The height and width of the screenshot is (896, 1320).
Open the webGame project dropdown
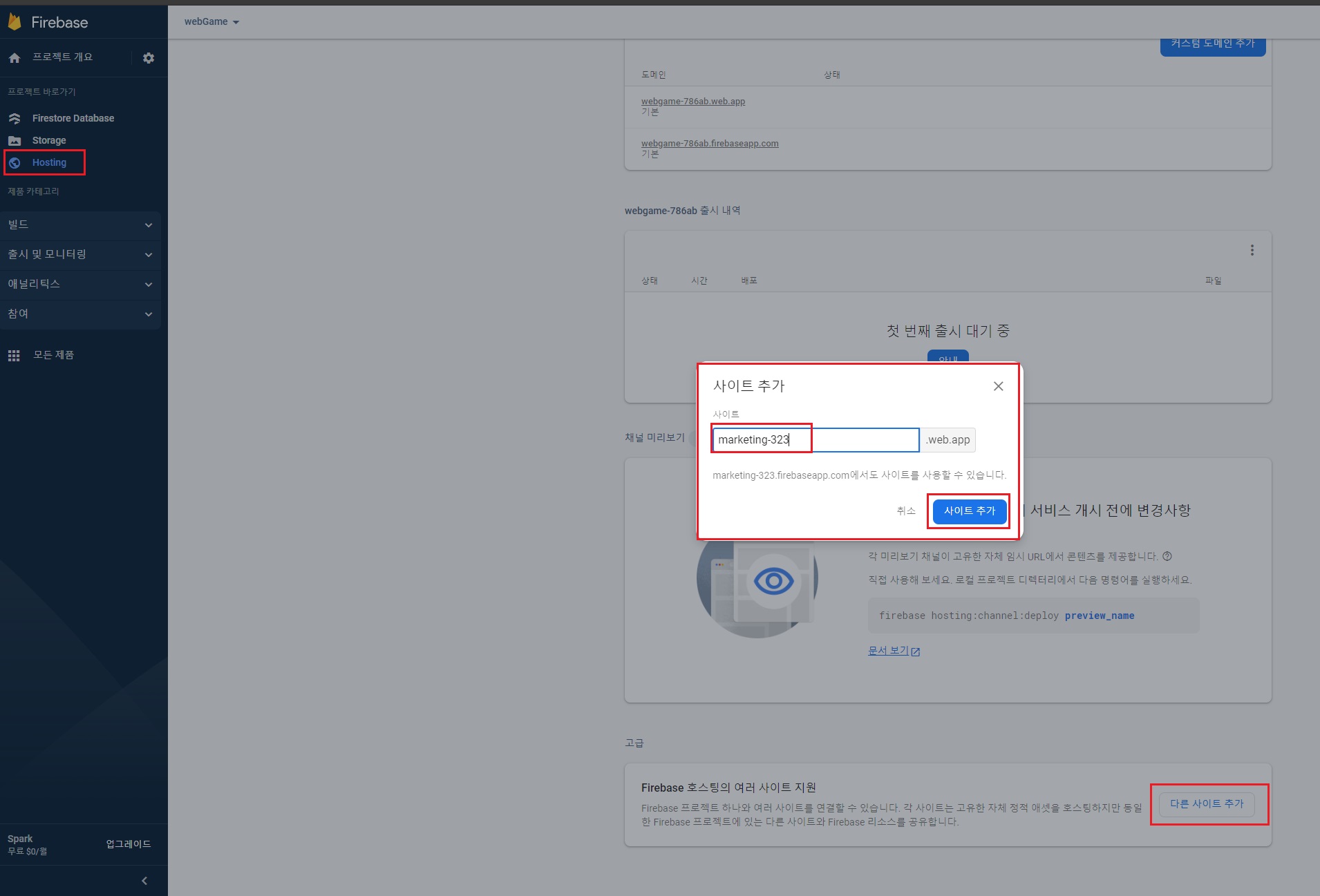(x=211, y=21)
